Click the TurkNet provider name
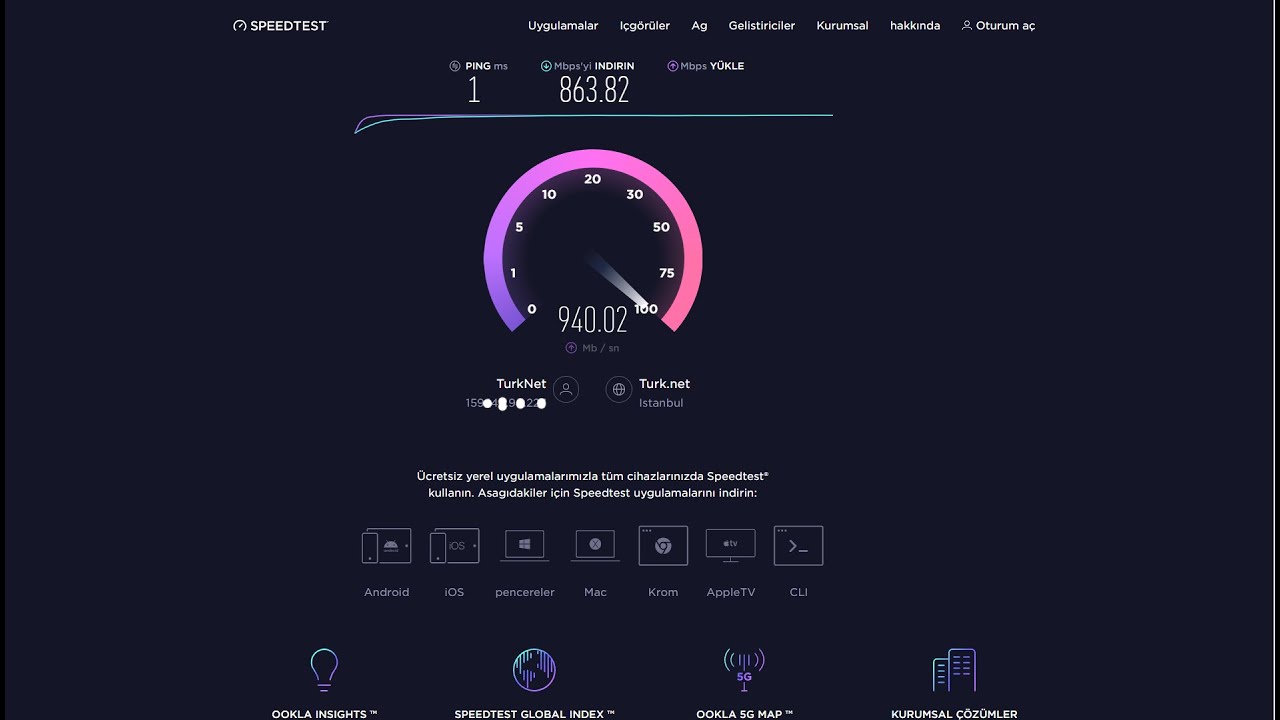Screen dimensions: 1280x720 click(x=521, y=384)
